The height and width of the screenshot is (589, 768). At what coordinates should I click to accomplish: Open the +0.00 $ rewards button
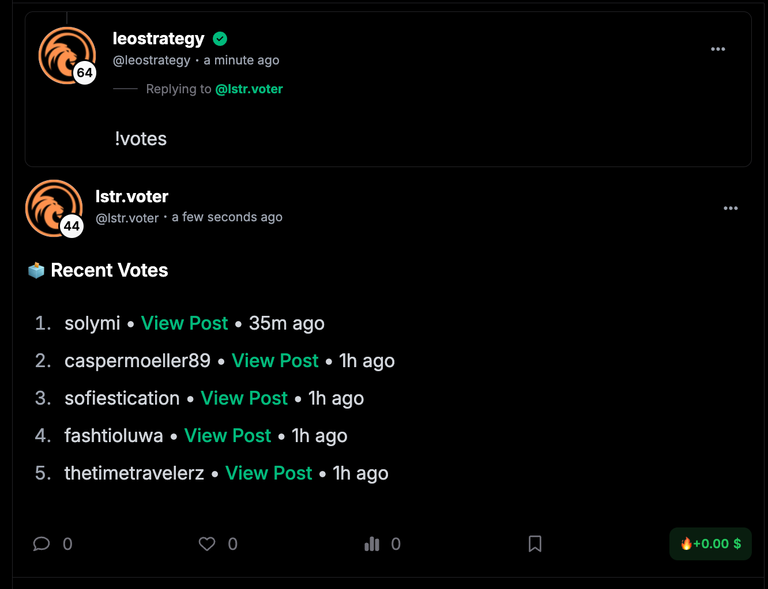[x=710, y=543]
